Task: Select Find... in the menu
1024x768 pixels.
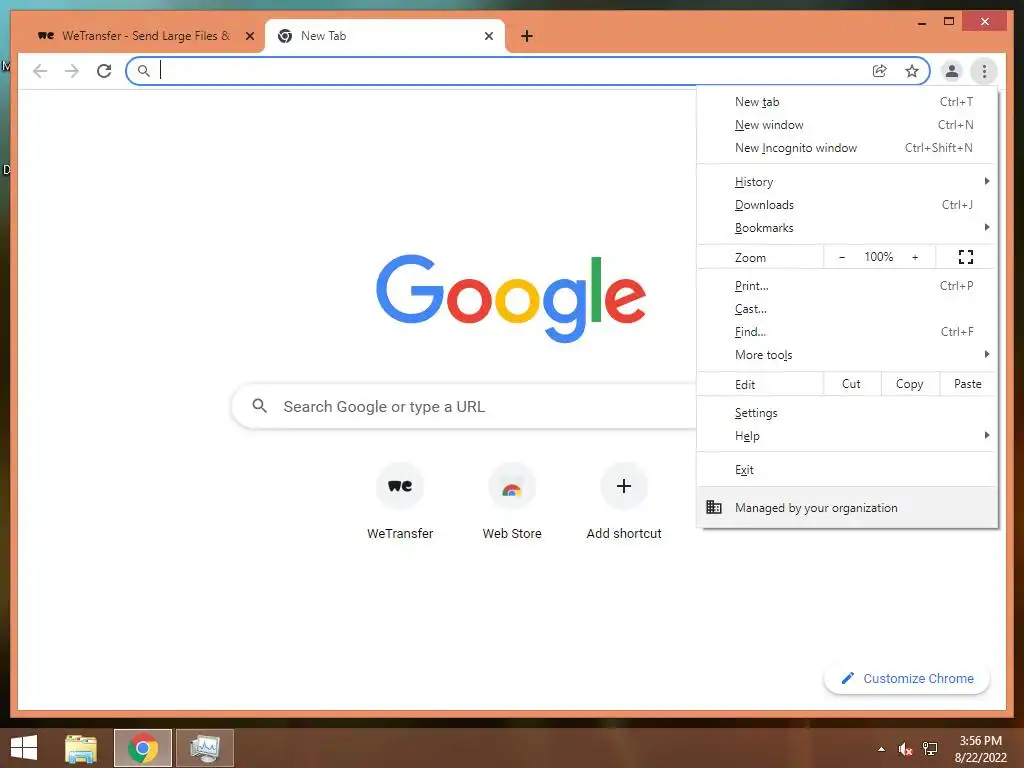Action: [847, 332]
